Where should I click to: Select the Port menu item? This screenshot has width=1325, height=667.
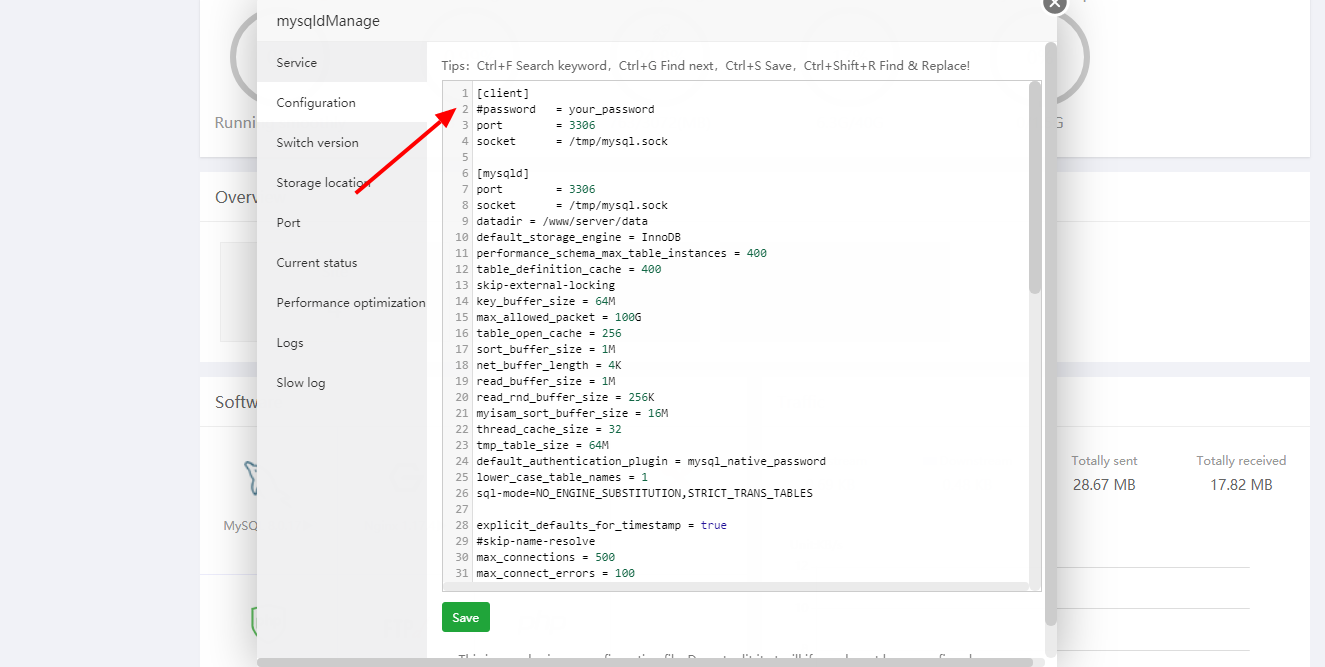(x=289, y=223)
